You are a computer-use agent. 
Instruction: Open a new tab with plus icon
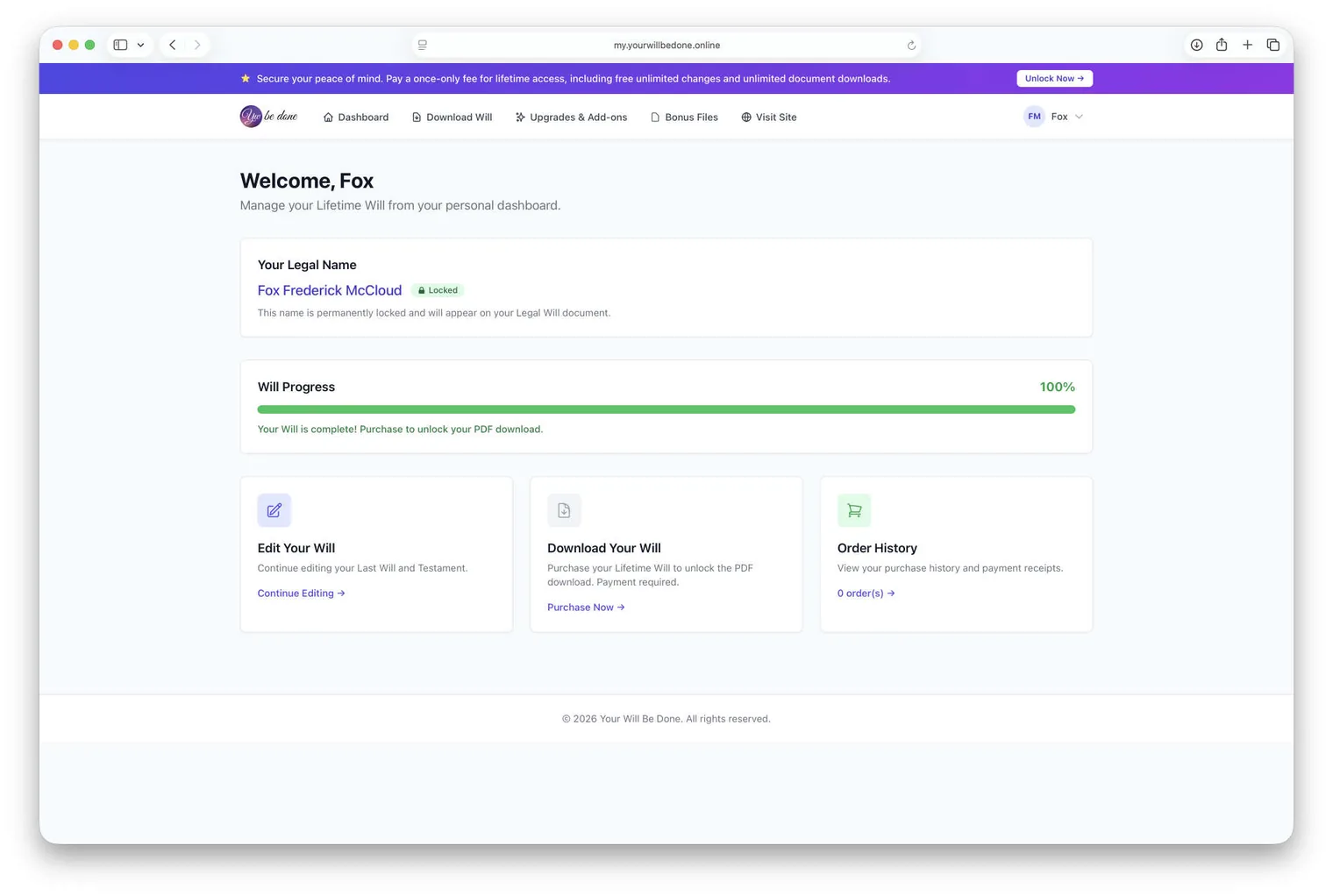[x=1247, y=45]
